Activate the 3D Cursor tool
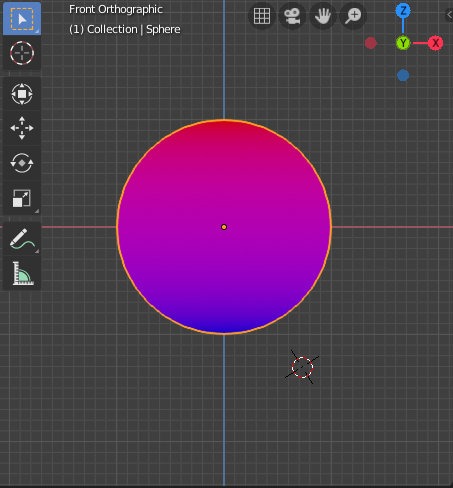The height and width of the screenshot is (488, 453). [22, 53]
